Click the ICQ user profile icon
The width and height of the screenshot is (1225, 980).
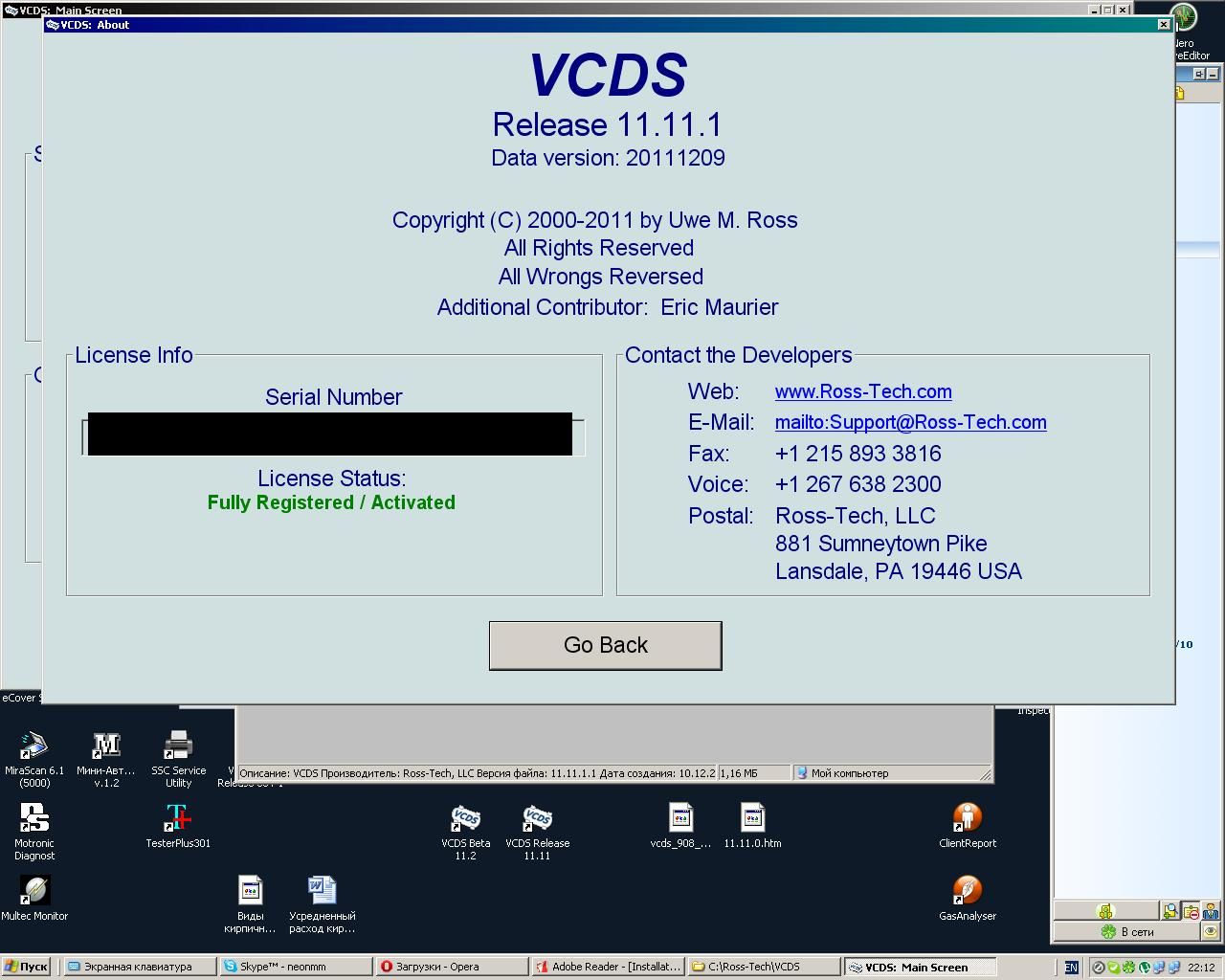tap(1211, 911)
